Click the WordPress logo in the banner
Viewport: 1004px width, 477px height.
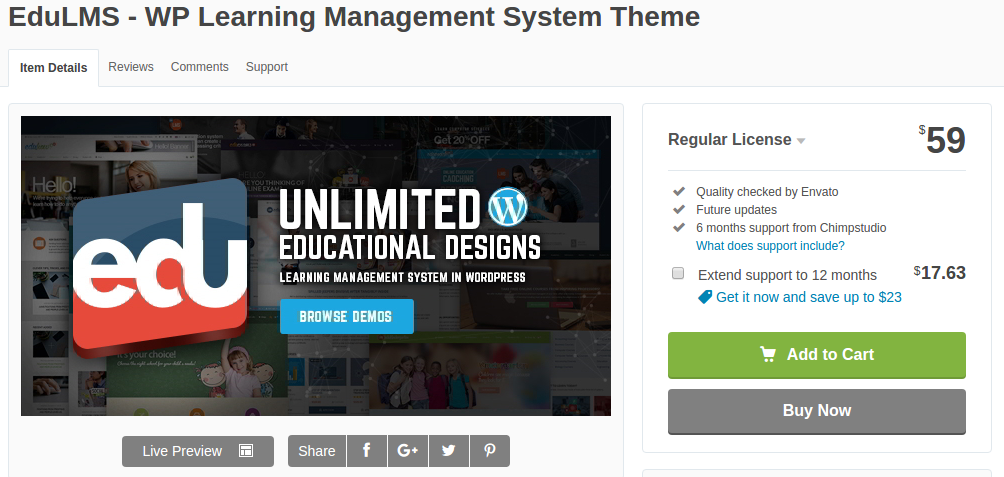(508, 207)
